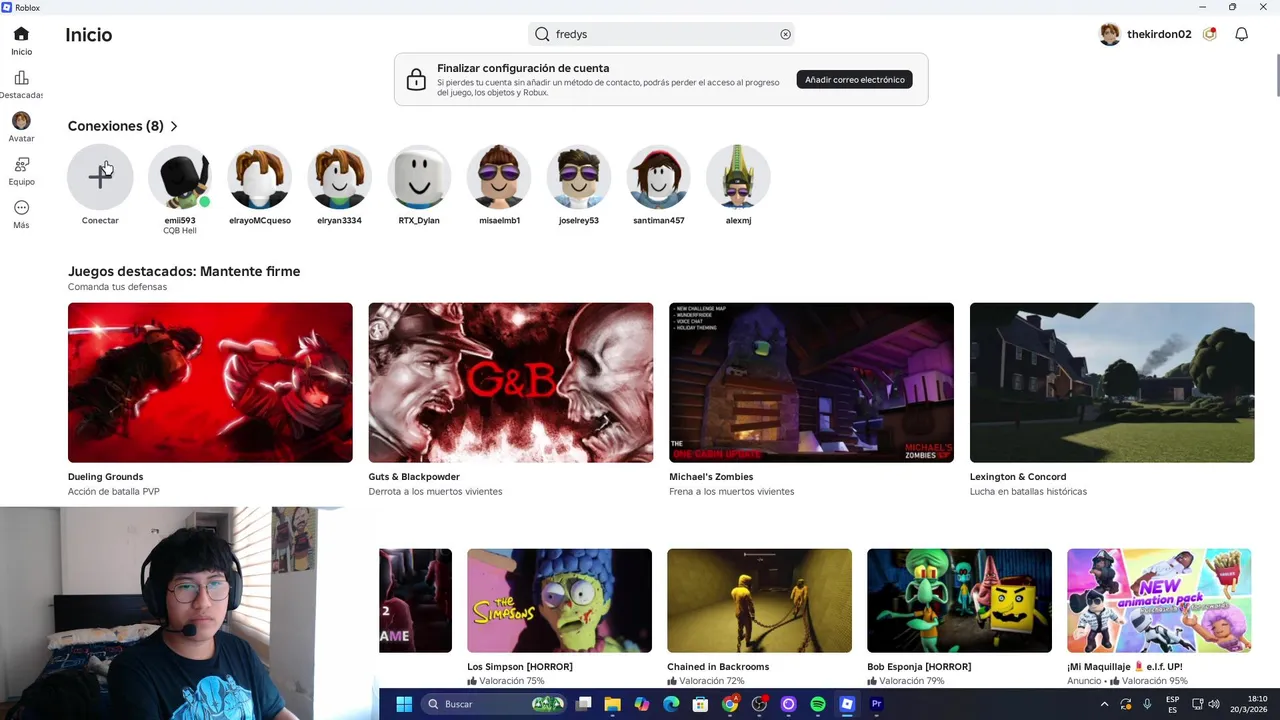This screenshot has height=720, width=1280.
Task: Clear the search text with X icon
Action: (785, 34)
